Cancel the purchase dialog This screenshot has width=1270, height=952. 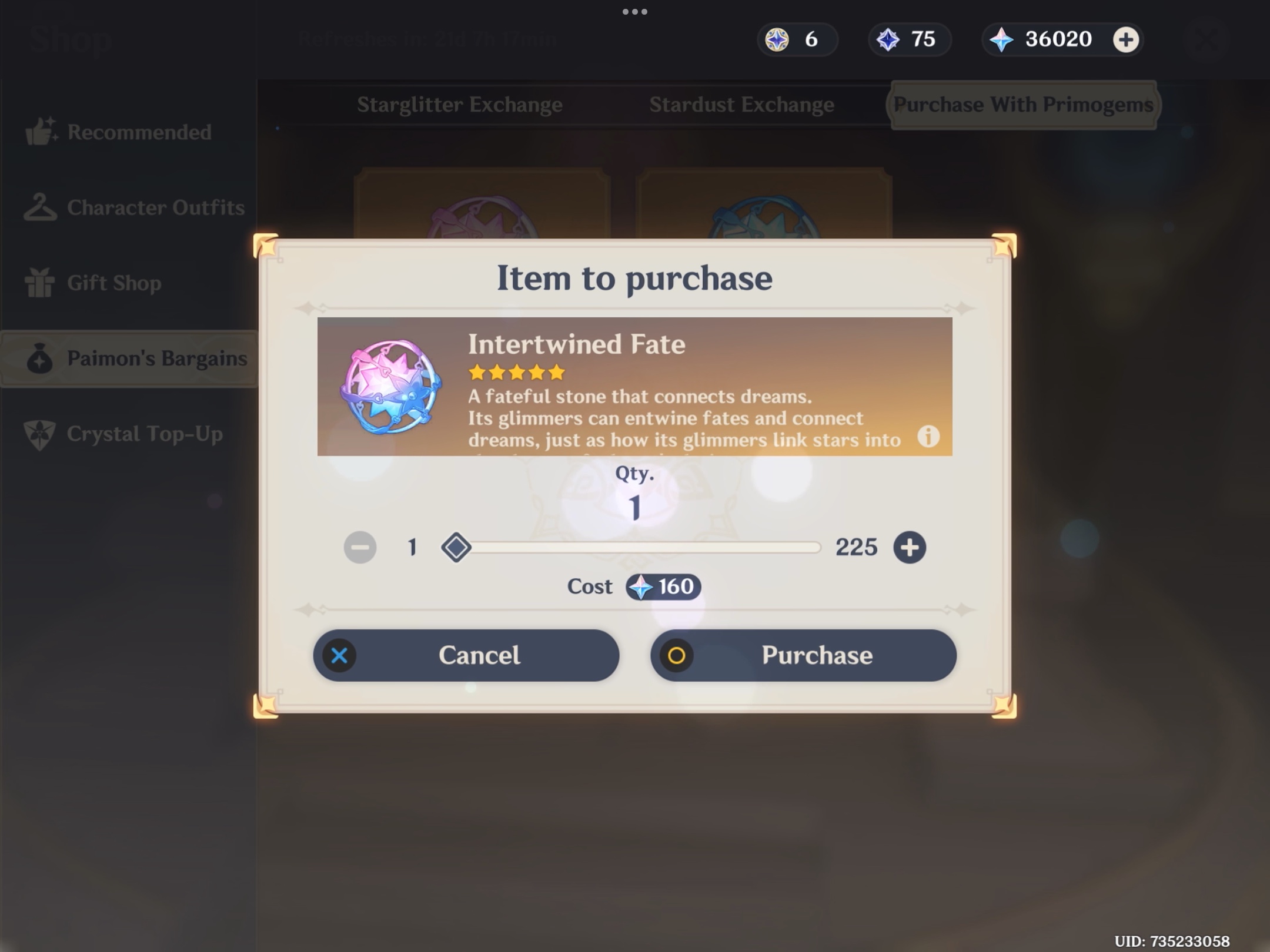coord(466,655)
